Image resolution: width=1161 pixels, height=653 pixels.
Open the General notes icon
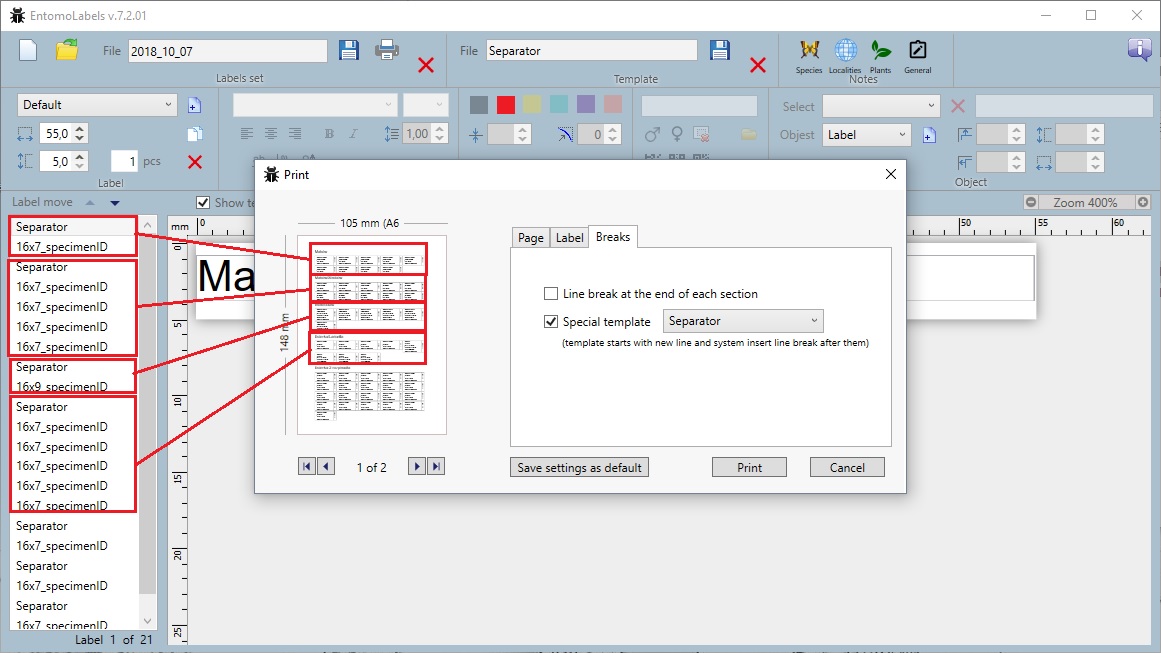click(917, 51)
